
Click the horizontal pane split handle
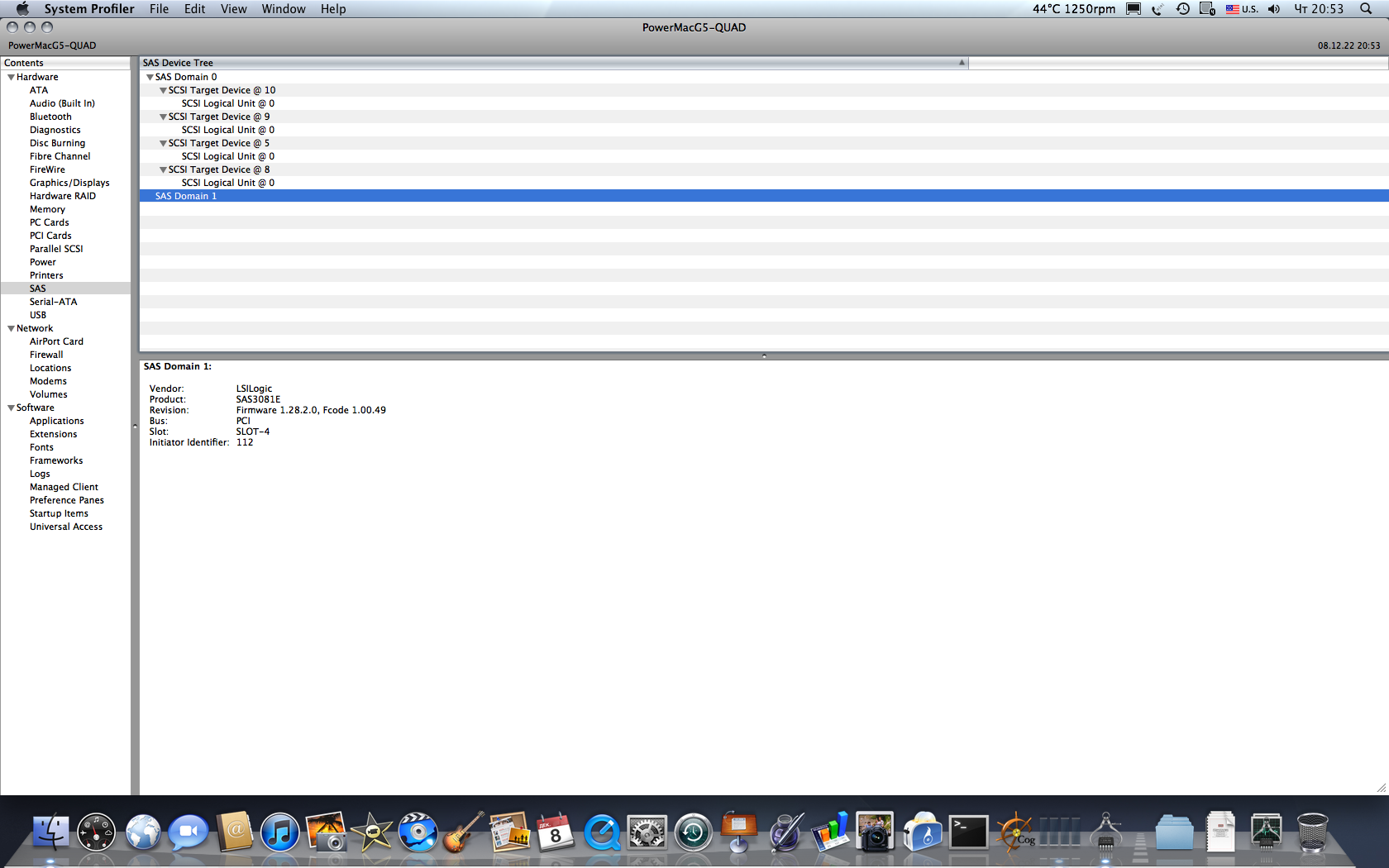(x=764, y=355)
